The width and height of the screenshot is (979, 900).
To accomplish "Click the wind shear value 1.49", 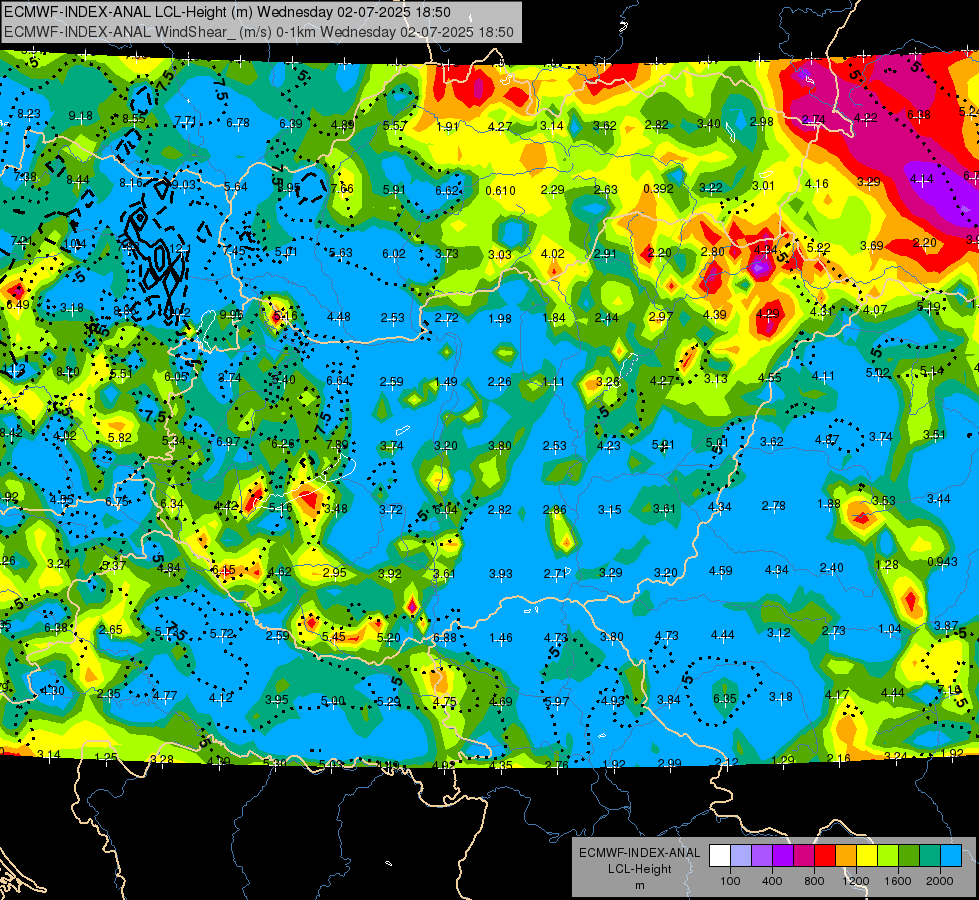I will [445, 382].
